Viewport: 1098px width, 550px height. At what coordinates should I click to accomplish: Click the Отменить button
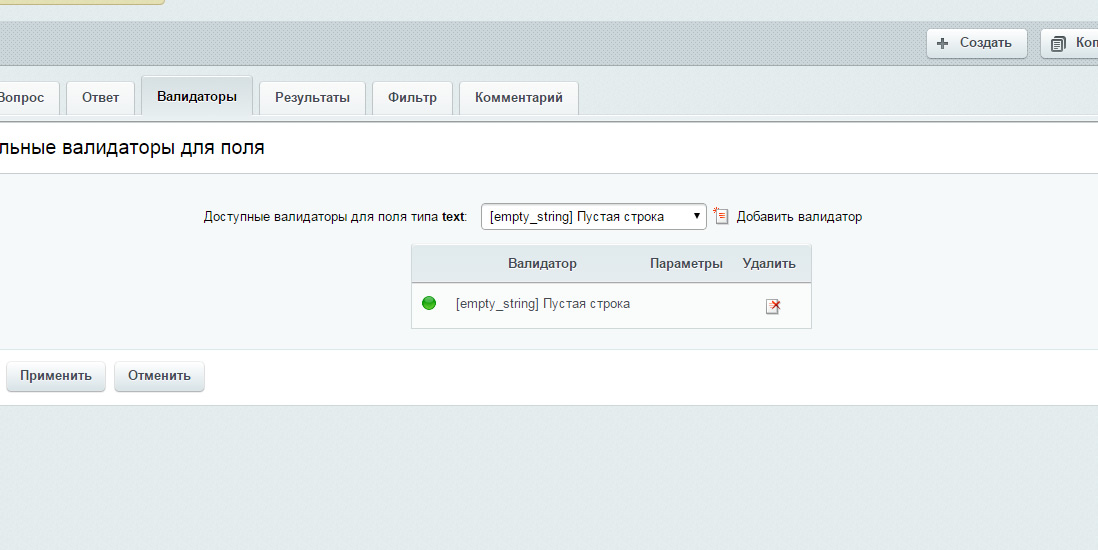(x=159, y=376)
